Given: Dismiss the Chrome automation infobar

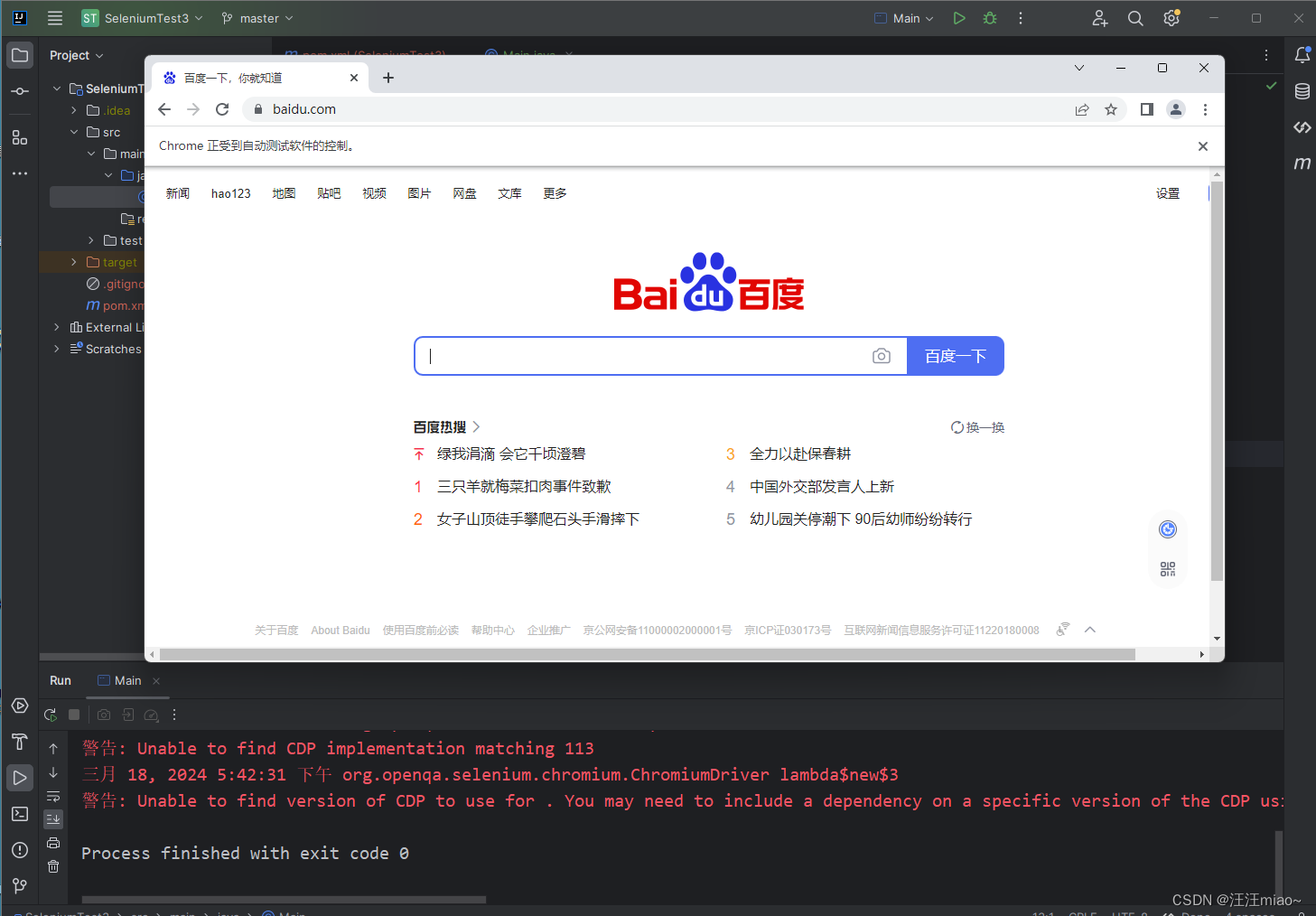Looking at the screenshot, I should click(x=1203, y=146).
